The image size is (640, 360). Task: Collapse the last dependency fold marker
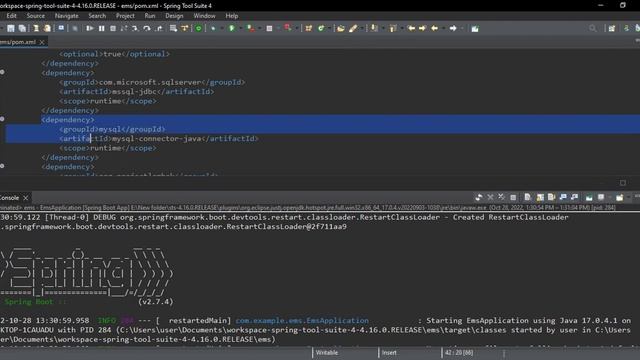[2, 166]
